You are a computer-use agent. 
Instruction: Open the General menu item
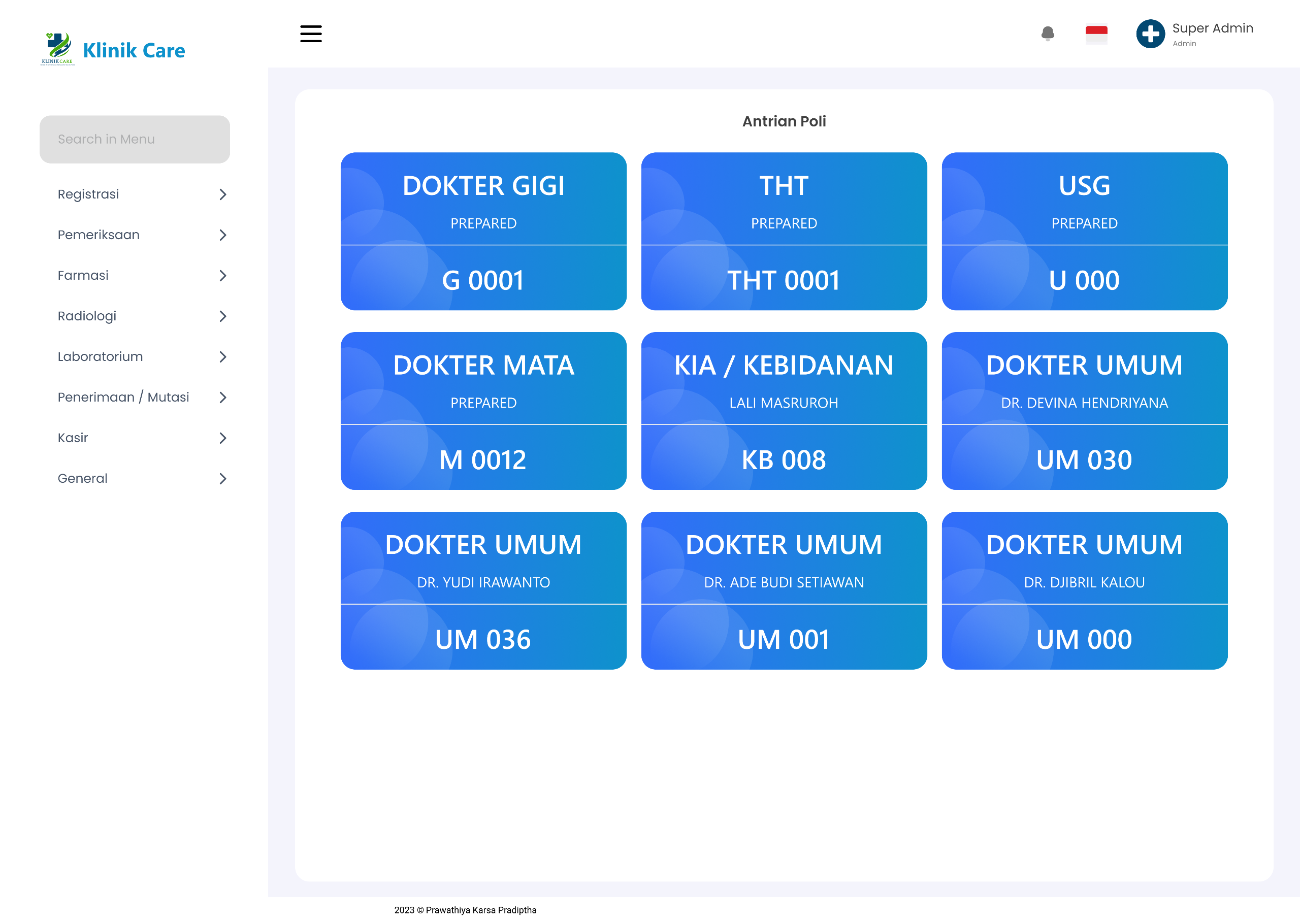[x=82, y=478]
